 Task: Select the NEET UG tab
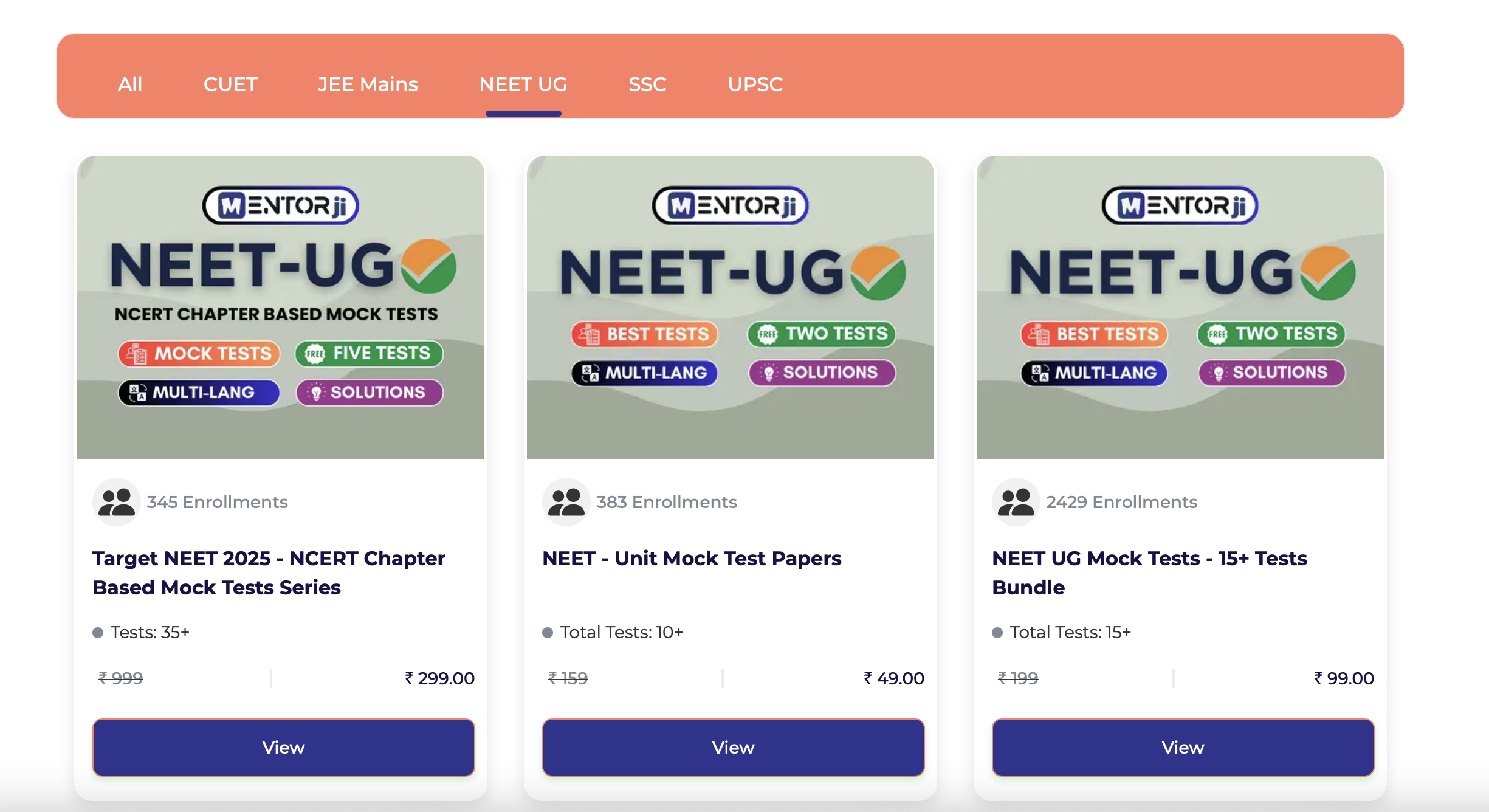tap(523, 84)
